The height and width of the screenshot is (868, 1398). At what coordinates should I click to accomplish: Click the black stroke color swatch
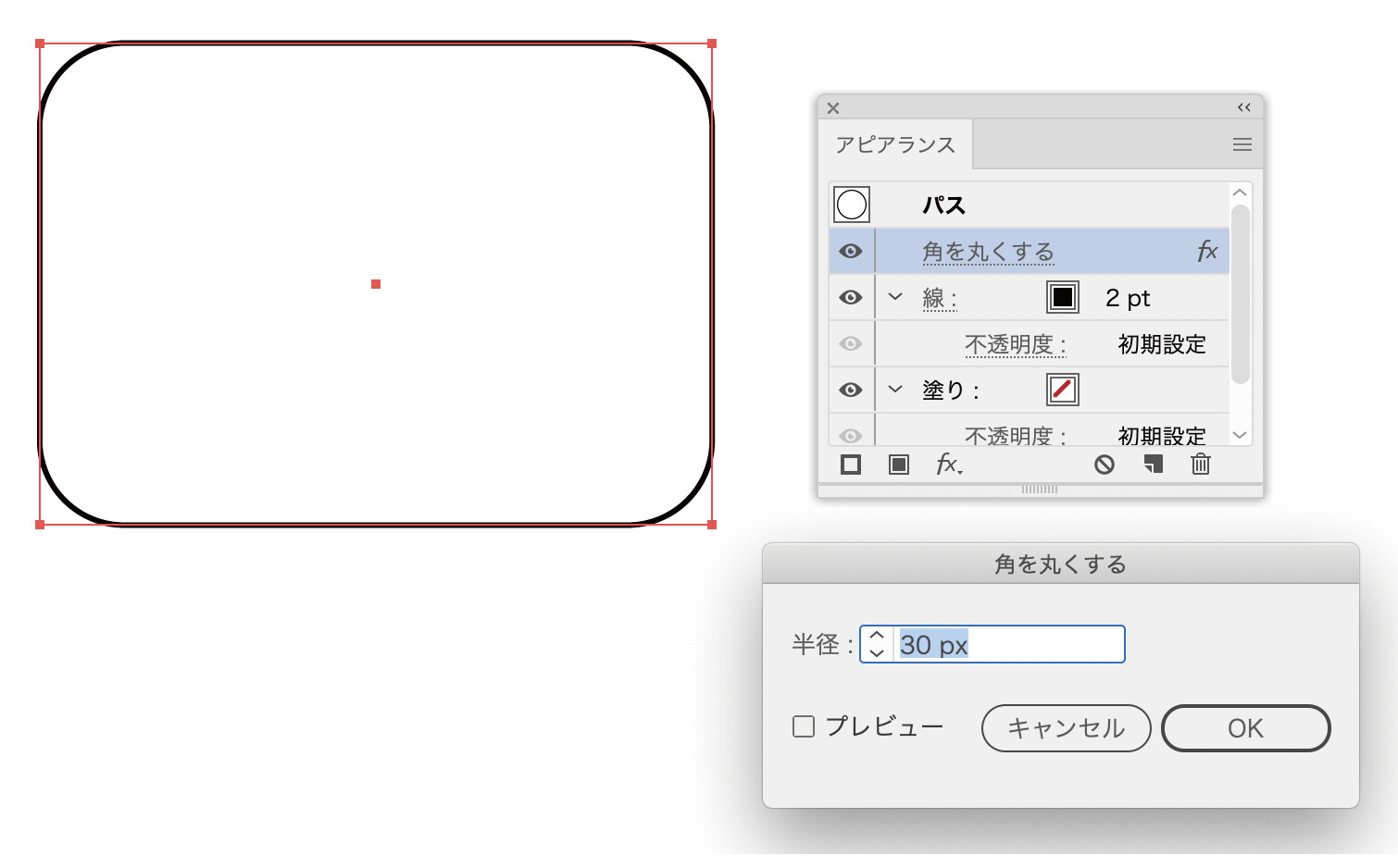coord(1063,298)
